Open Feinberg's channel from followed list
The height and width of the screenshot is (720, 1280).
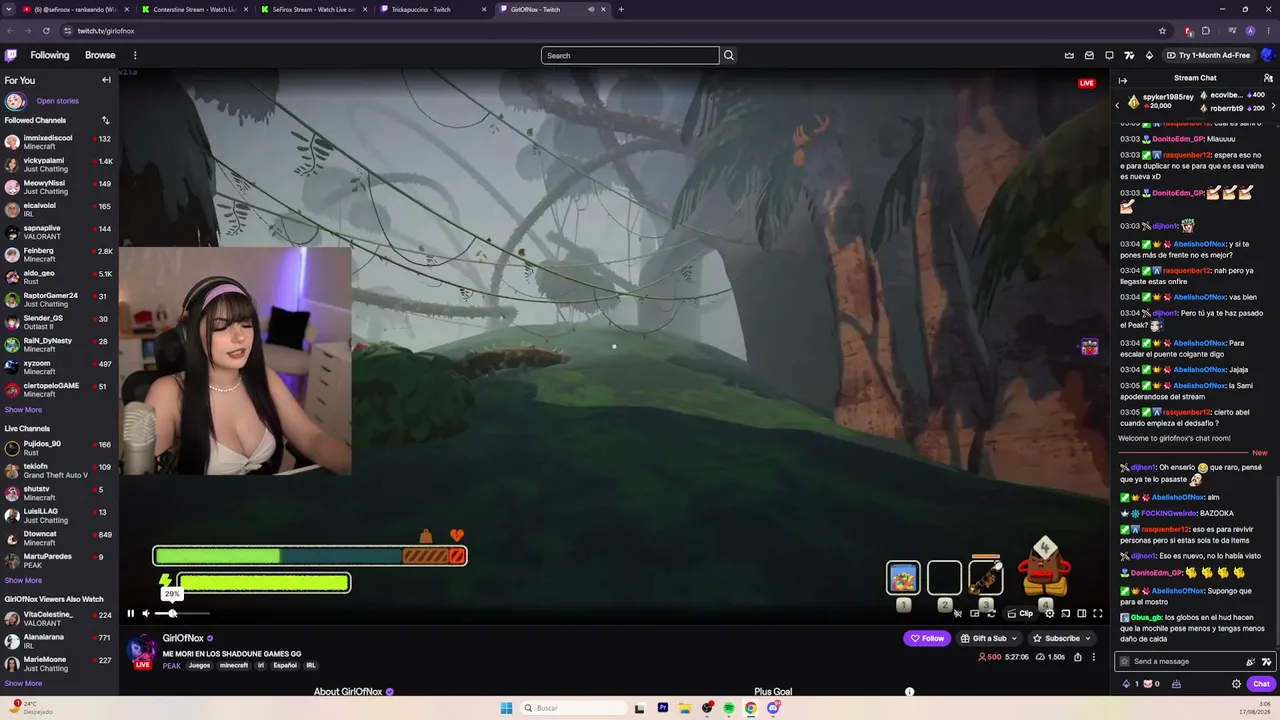58,255
